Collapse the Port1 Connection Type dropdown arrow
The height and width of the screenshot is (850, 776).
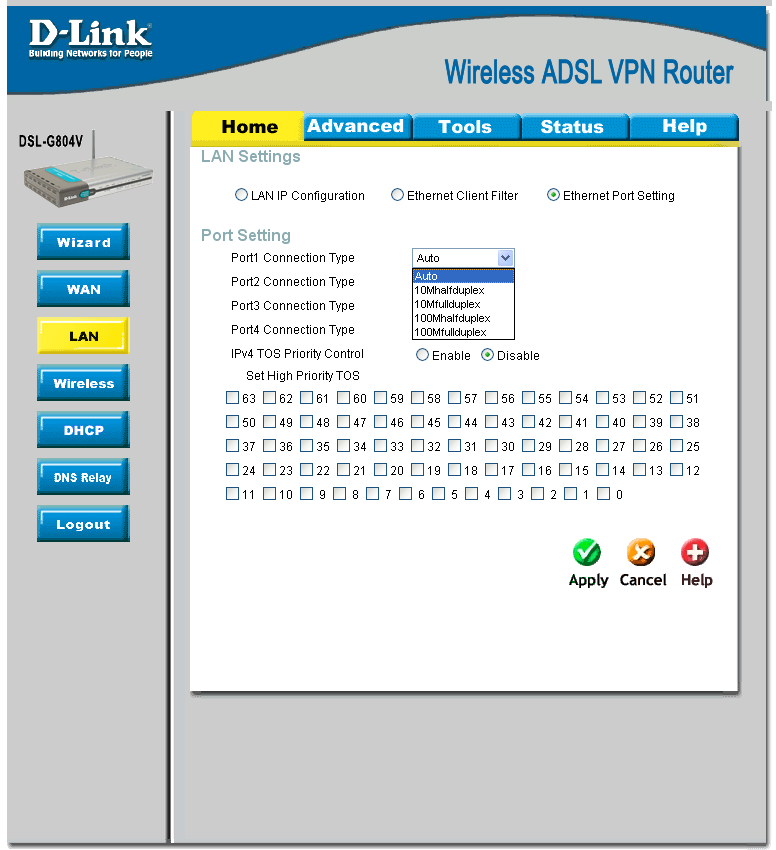505,258
